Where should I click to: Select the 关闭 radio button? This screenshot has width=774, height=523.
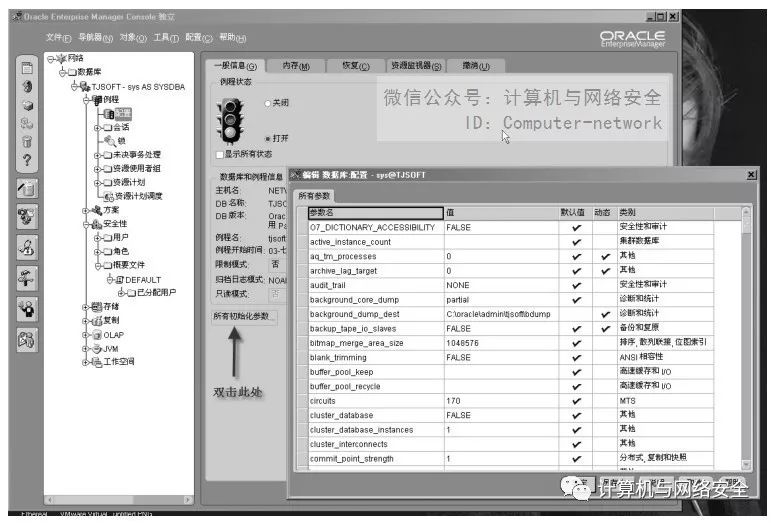pos(268,103)
